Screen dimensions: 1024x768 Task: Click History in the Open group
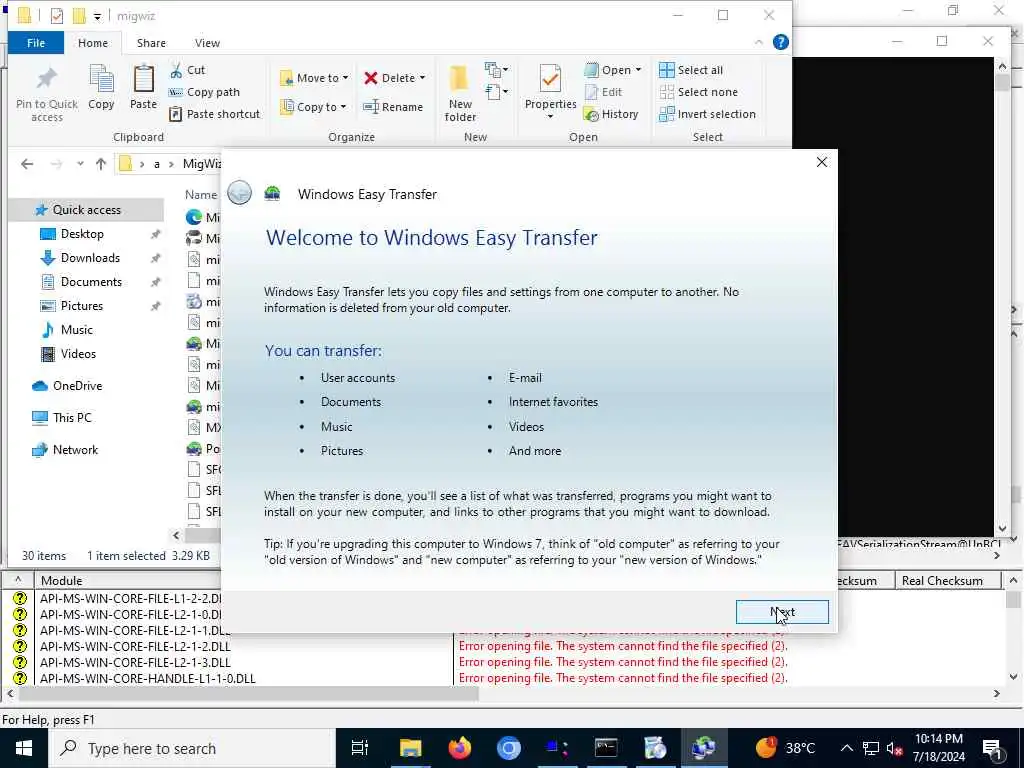tap(611, 114)
